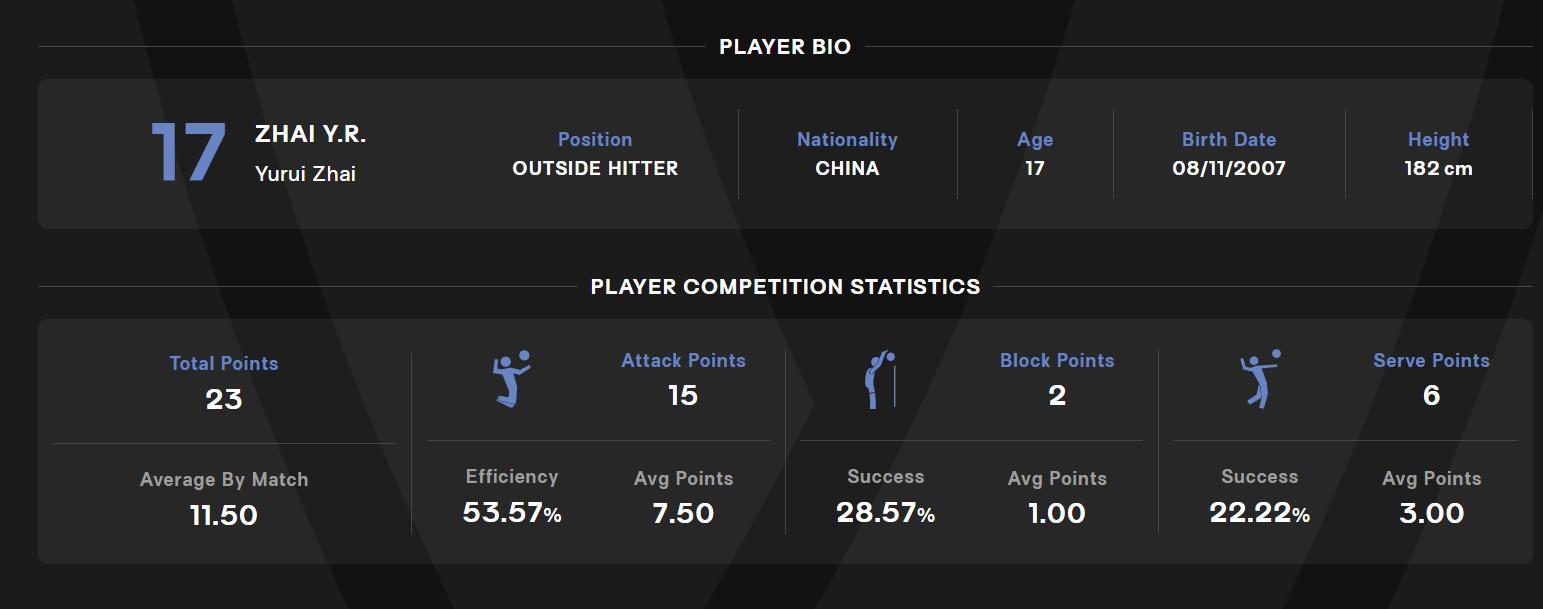Click the Birth Date 08/11/2007 value
This screenshot has width=1543, height=609.
coord(1229,169)
